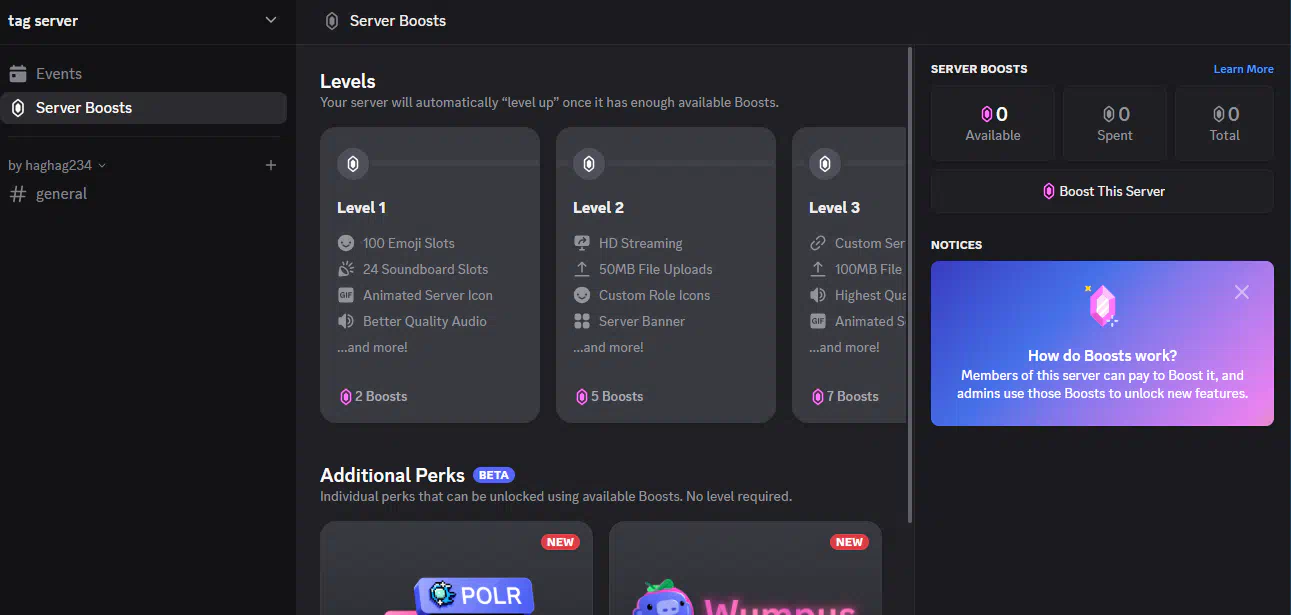1291x615 pixels.
Task: Click the Level 3 animated GIF icon
Action: coord(818,321)
